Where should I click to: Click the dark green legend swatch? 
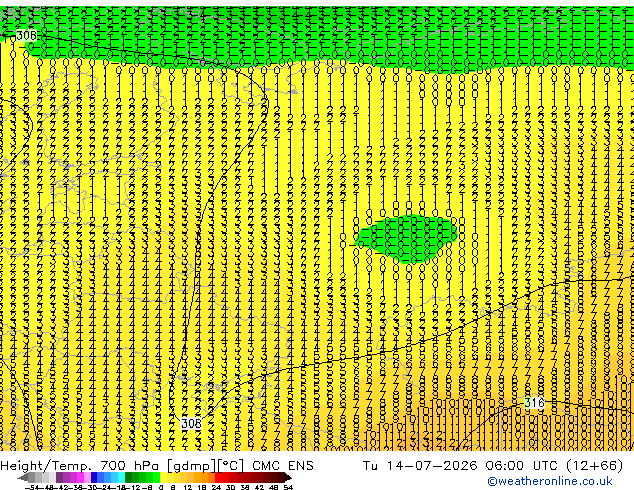pos(129,477)
